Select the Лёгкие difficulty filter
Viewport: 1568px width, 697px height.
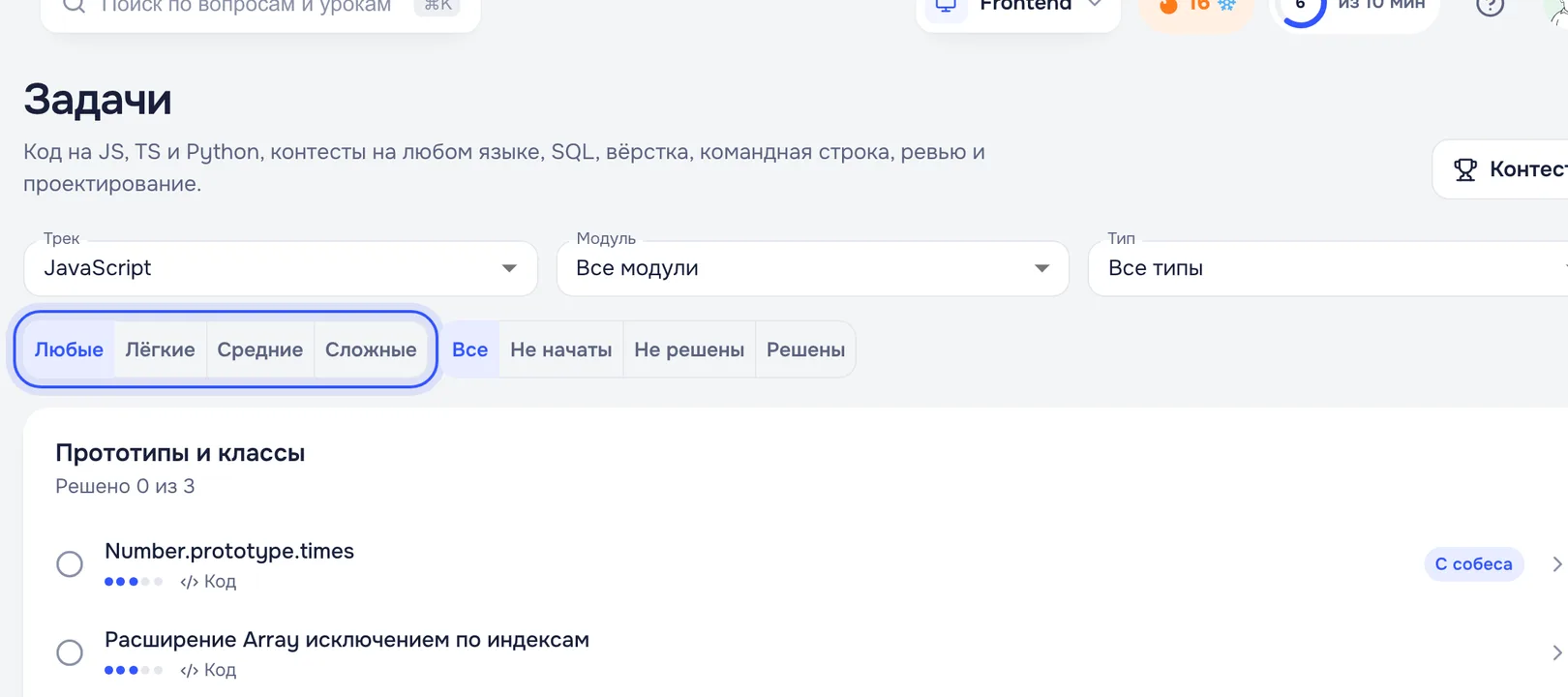(160, 349)
